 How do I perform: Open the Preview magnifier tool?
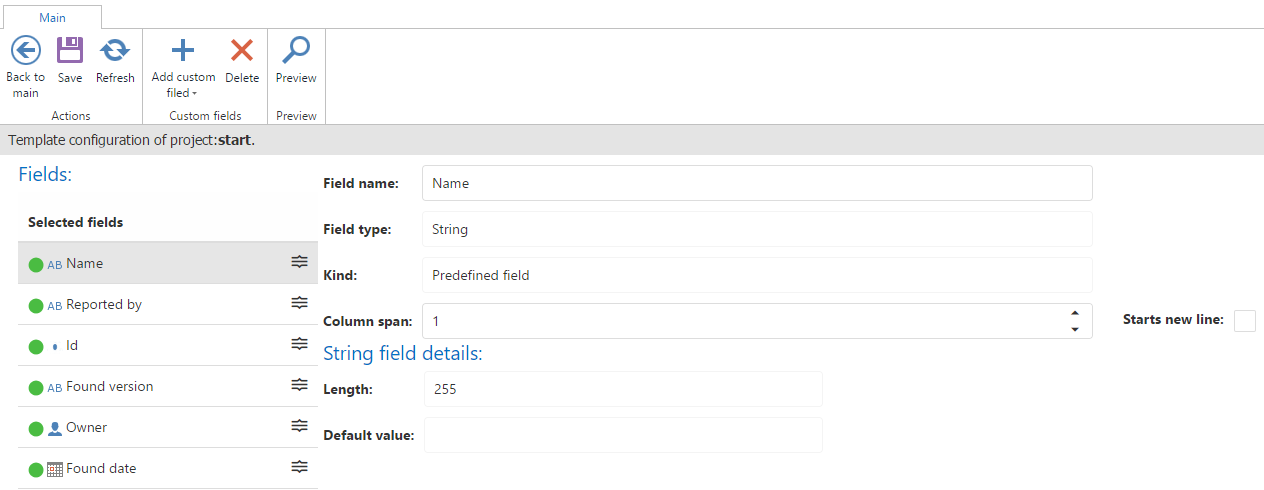click(296, 51)
